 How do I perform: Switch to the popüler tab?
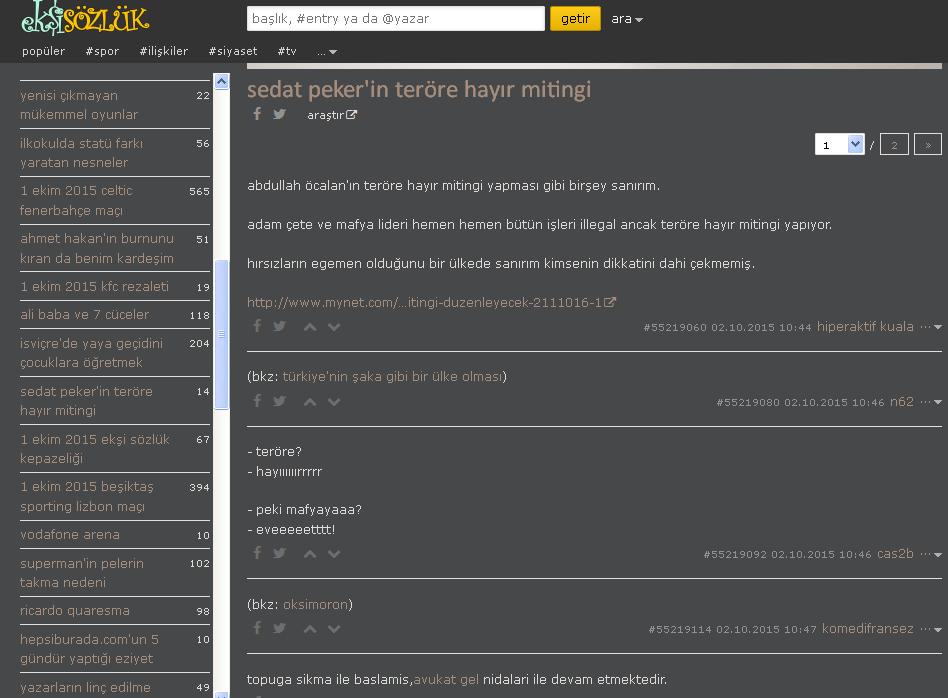pyautogui.click(x=43, y=51)
